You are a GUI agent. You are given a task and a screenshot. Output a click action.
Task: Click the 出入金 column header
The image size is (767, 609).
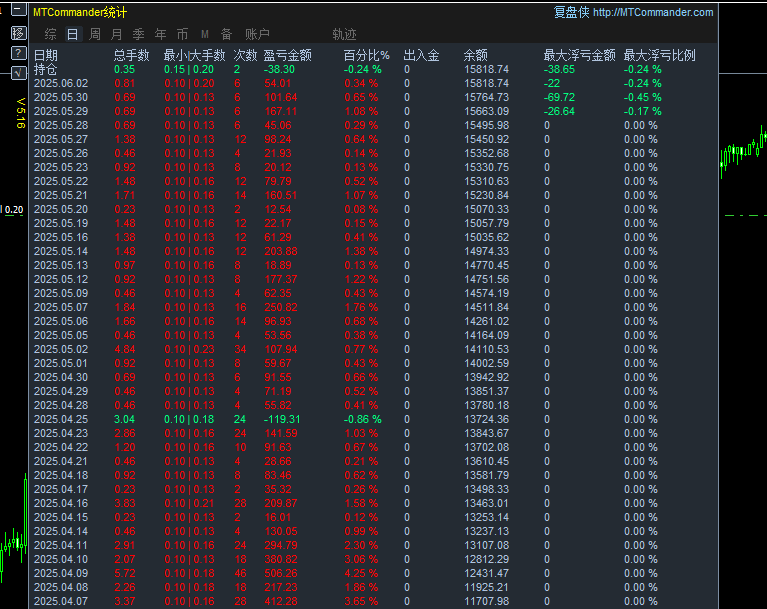421,55
